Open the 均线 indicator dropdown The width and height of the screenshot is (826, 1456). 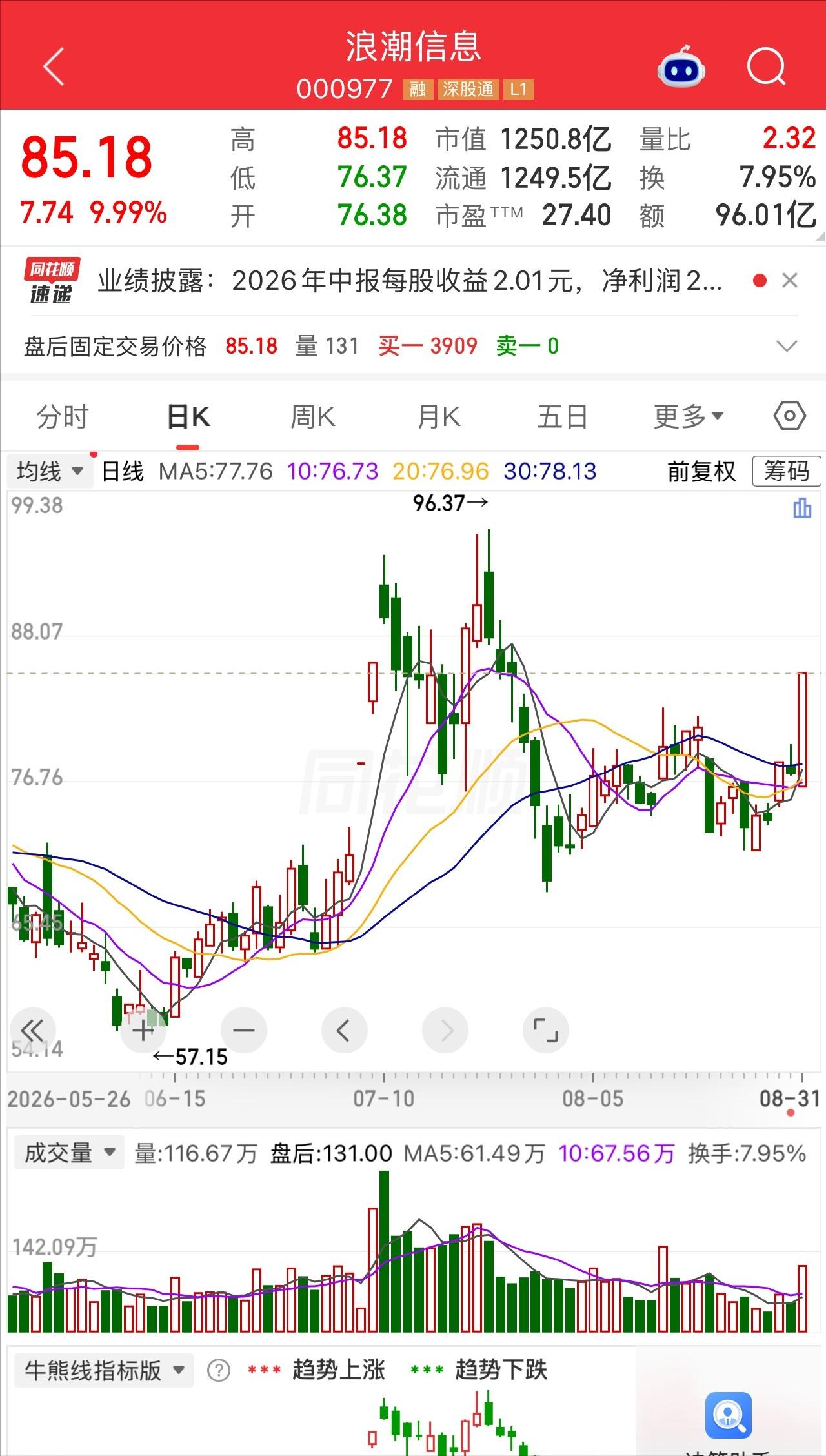click(x=49, y=471)
